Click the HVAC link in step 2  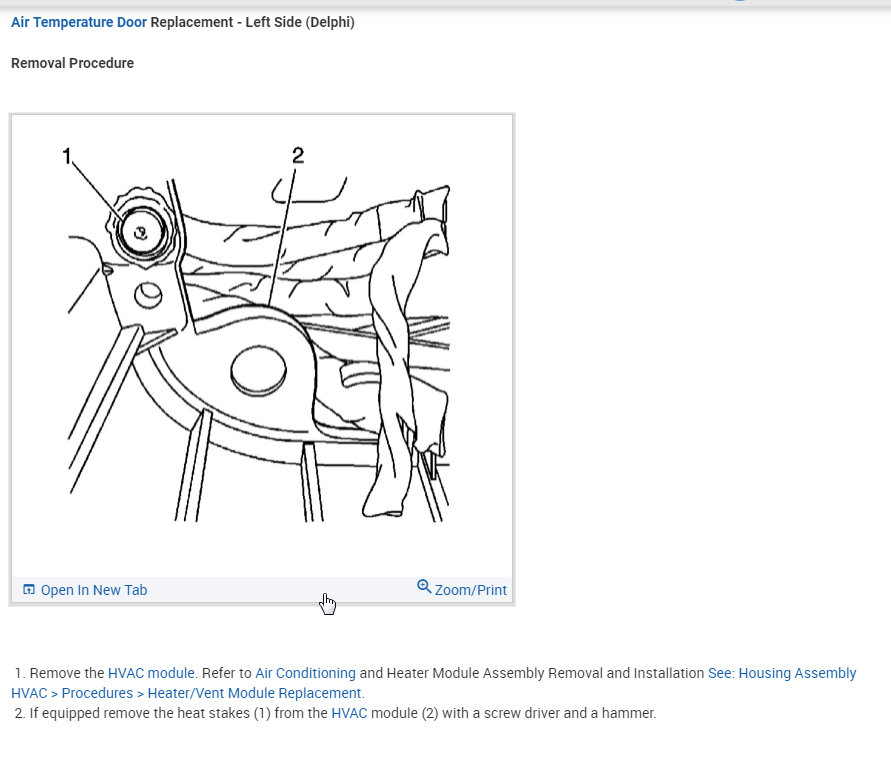[x=349, y=713]
